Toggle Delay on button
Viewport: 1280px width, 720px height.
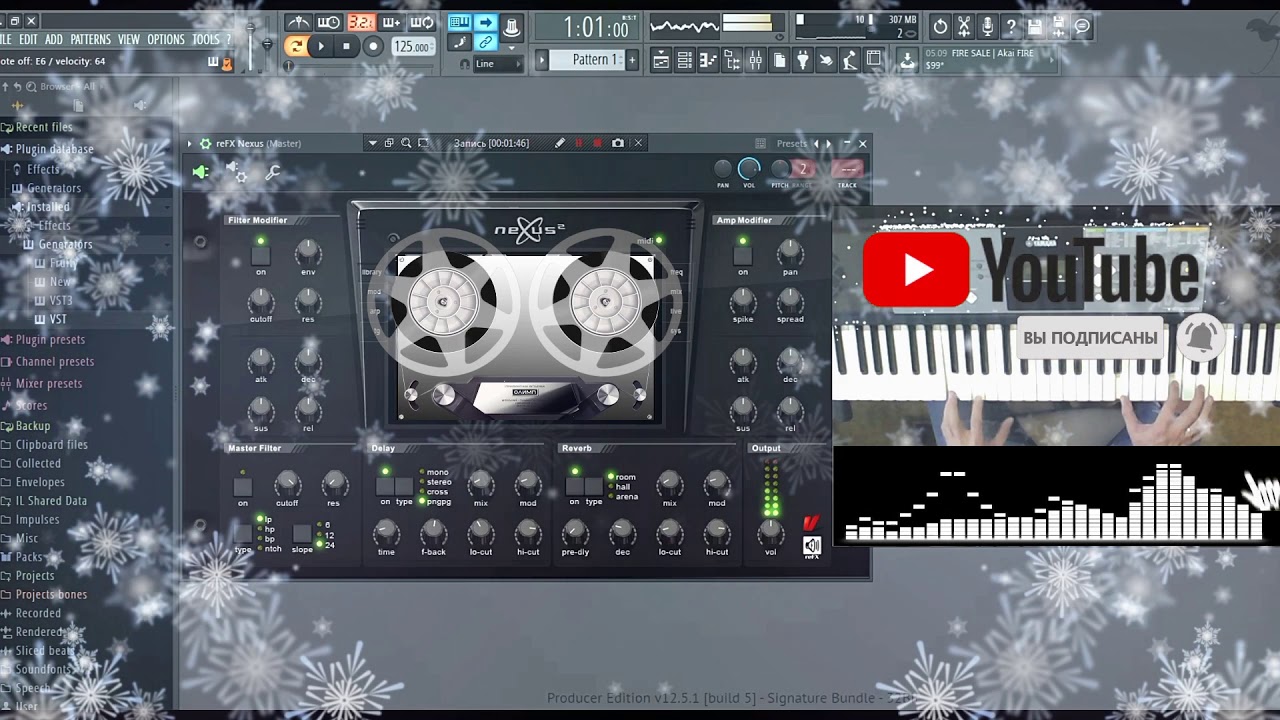click(x=385, y=486)
